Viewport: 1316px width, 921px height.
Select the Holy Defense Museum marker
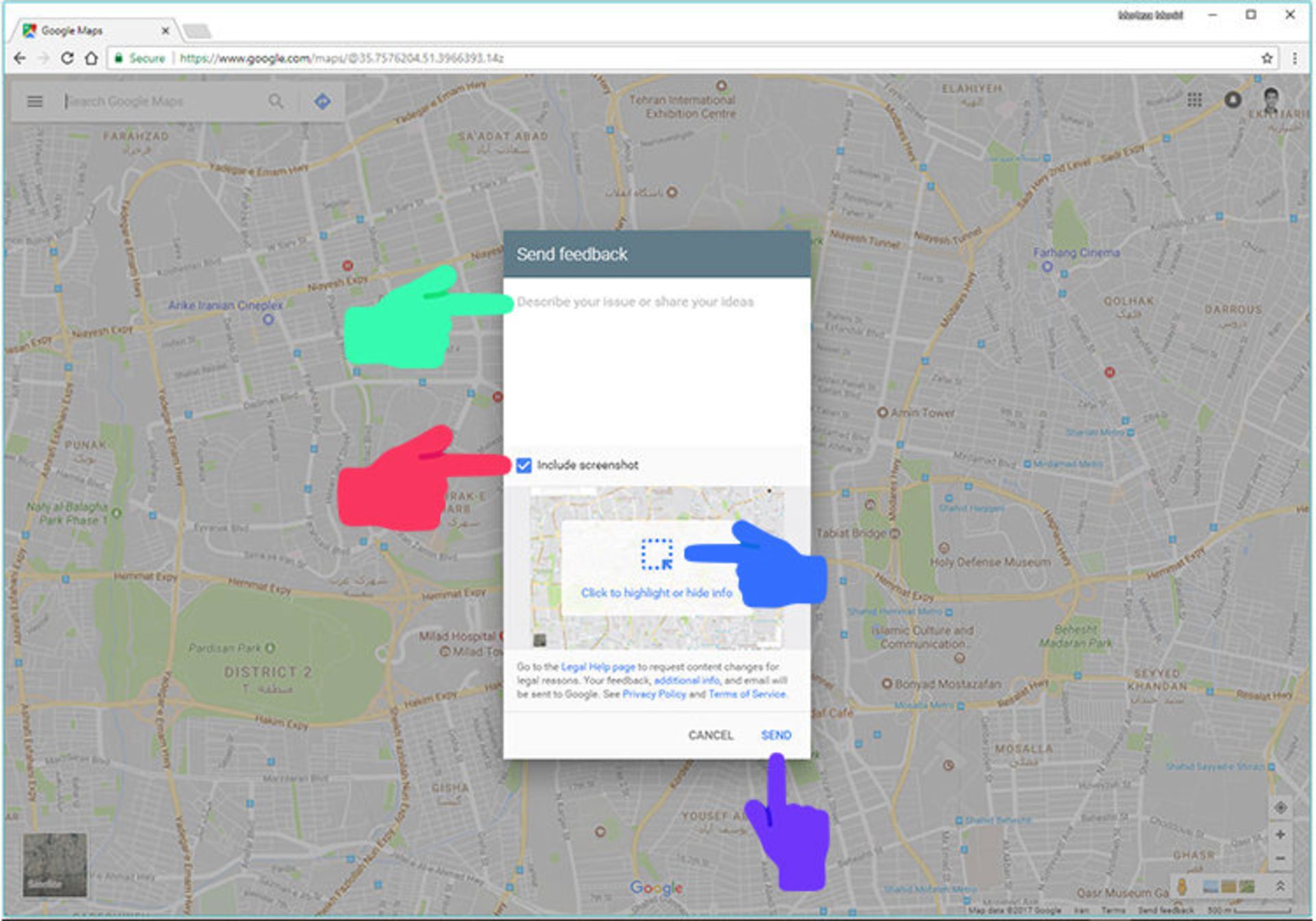[x=944, y=548]
